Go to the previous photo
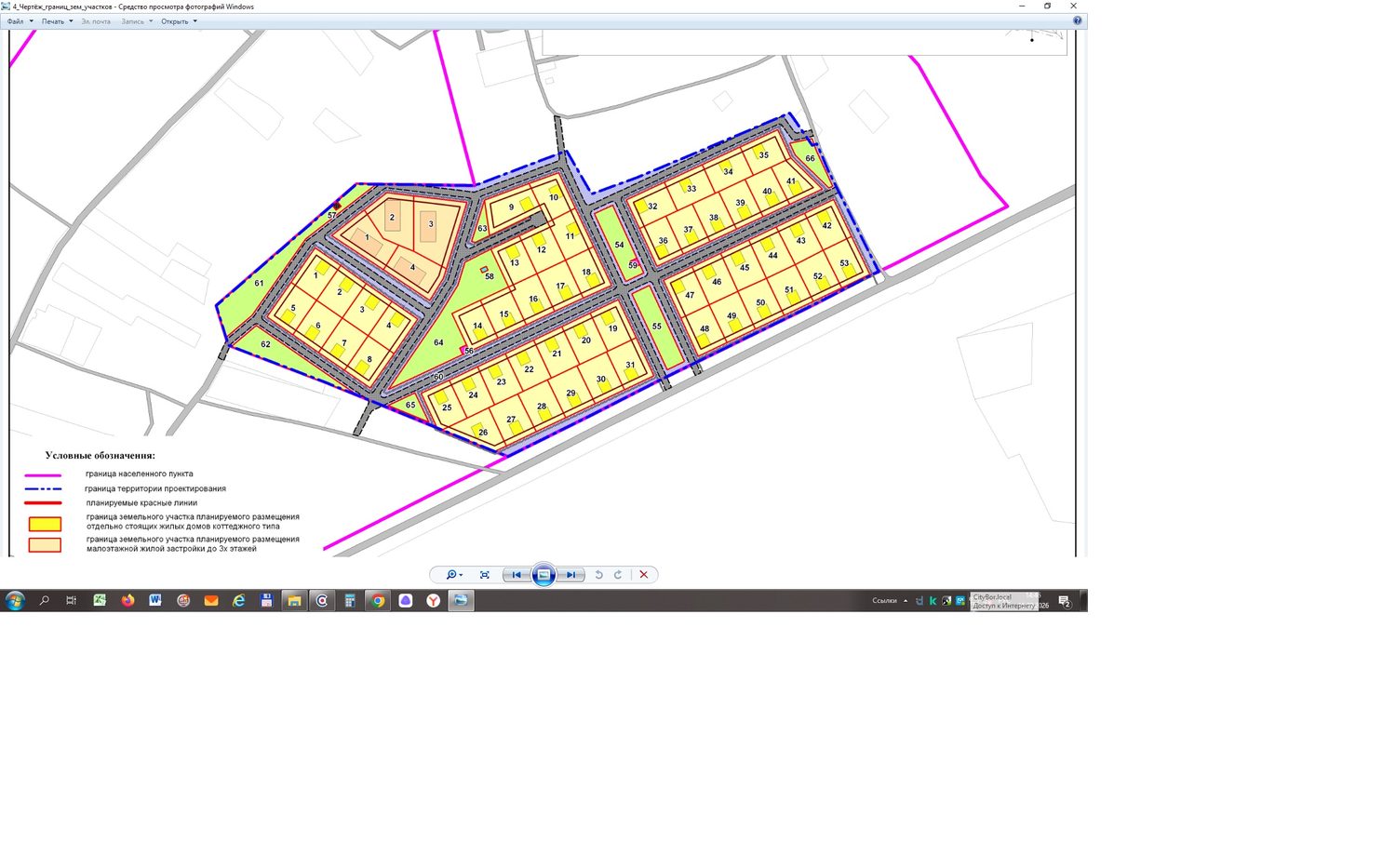Image resolution: width=1396 pixels, height=868 pixels. 516,575
